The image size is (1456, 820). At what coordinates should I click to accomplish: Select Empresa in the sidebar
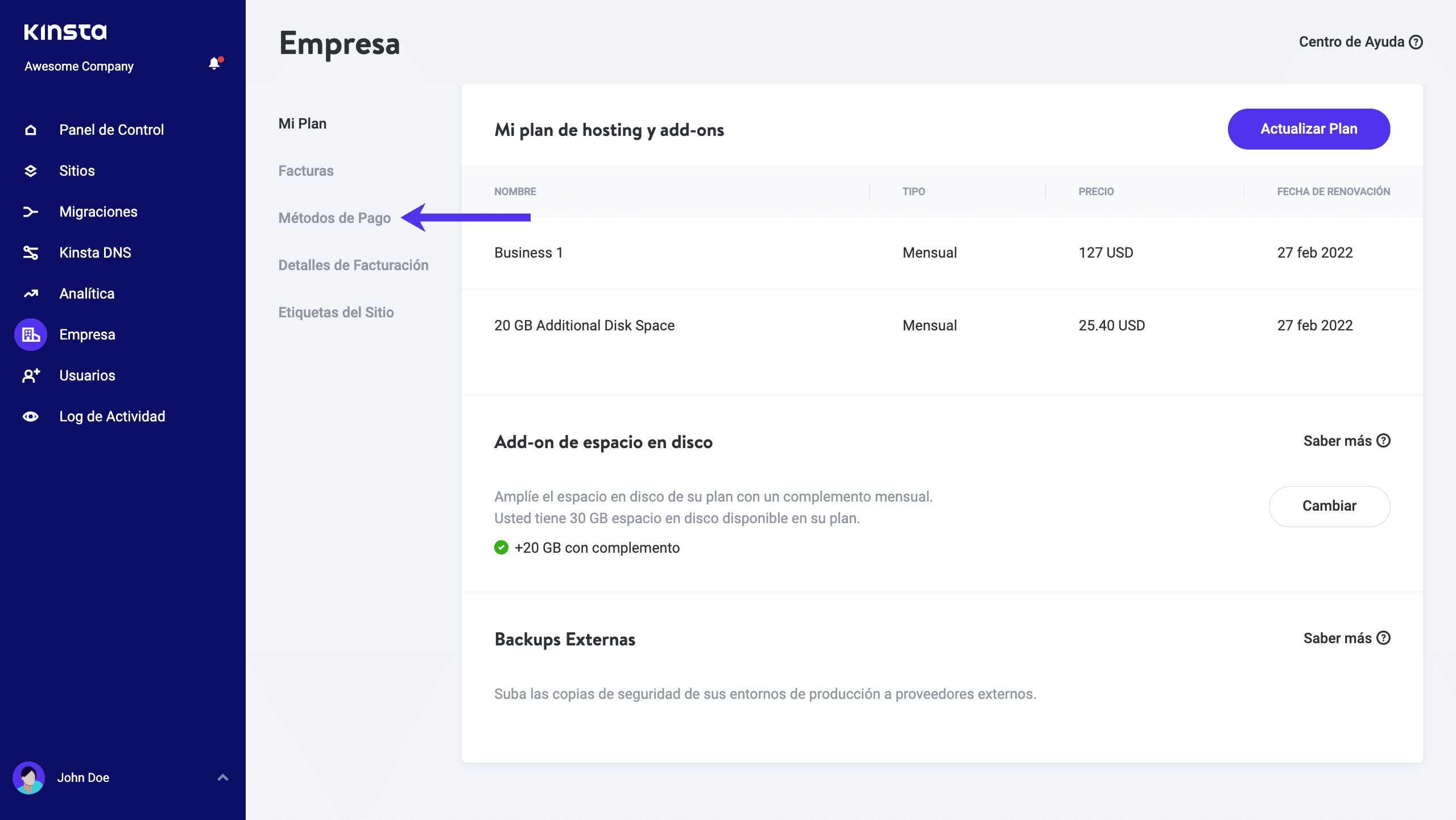point(87,334)
